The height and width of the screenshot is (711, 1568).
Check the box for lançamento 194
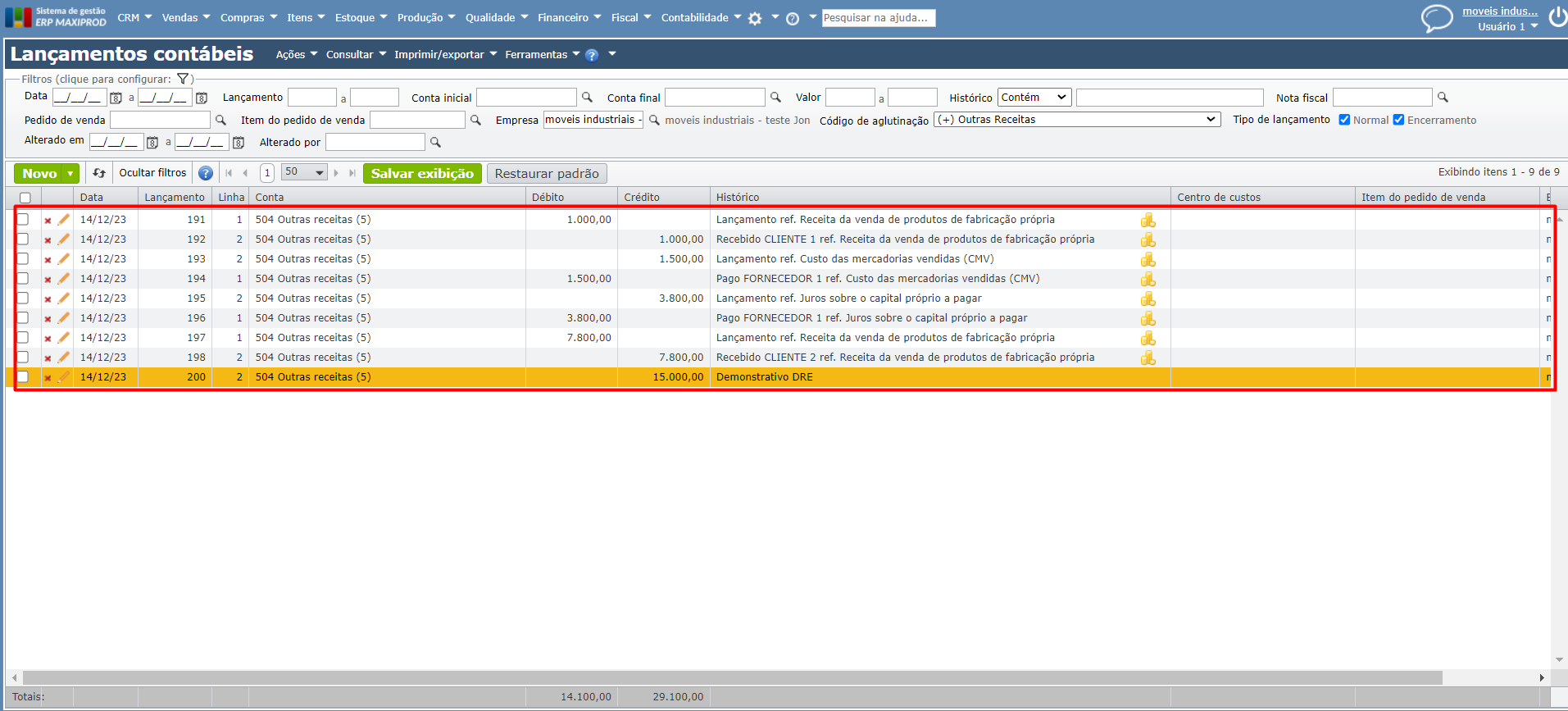[x=23, y=278]
